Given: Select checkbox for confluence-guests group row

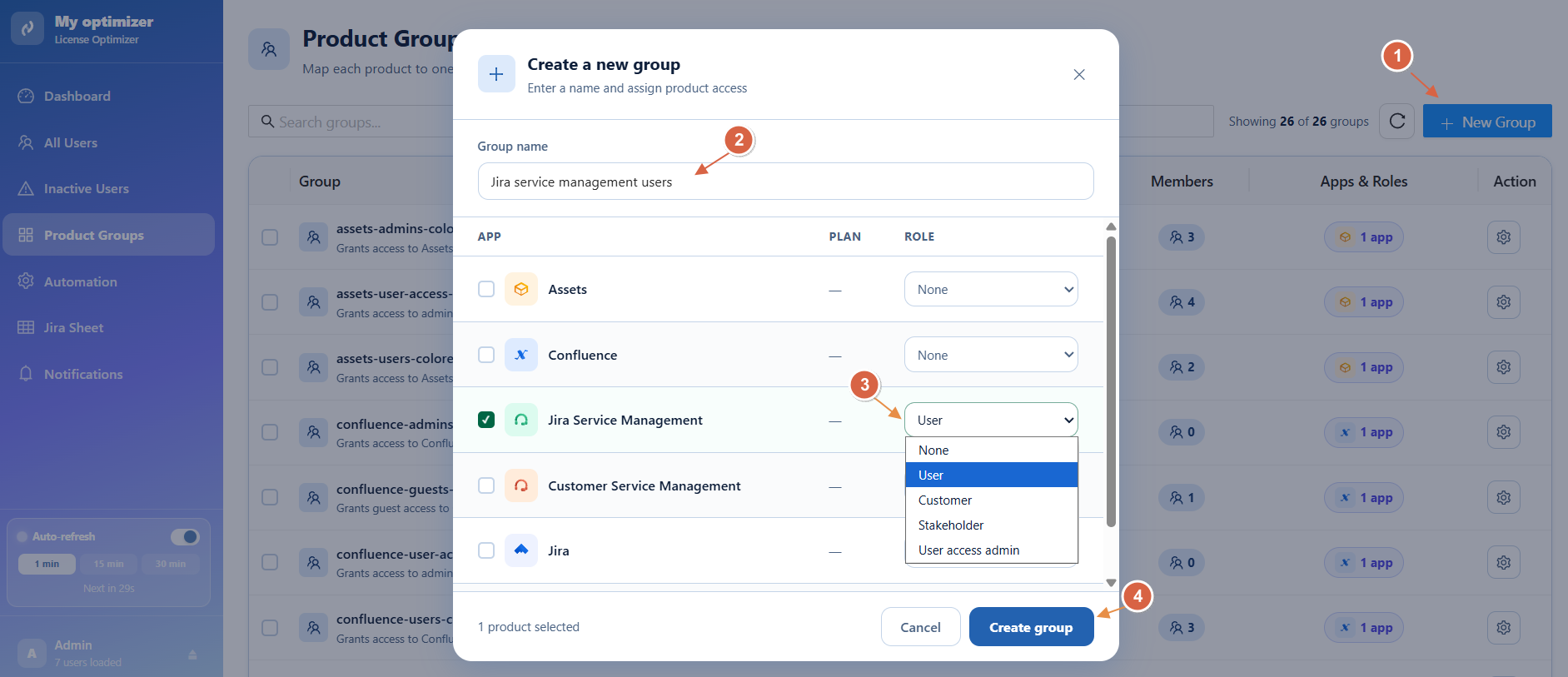Looking at the screenshot, I should click(270, 497).
